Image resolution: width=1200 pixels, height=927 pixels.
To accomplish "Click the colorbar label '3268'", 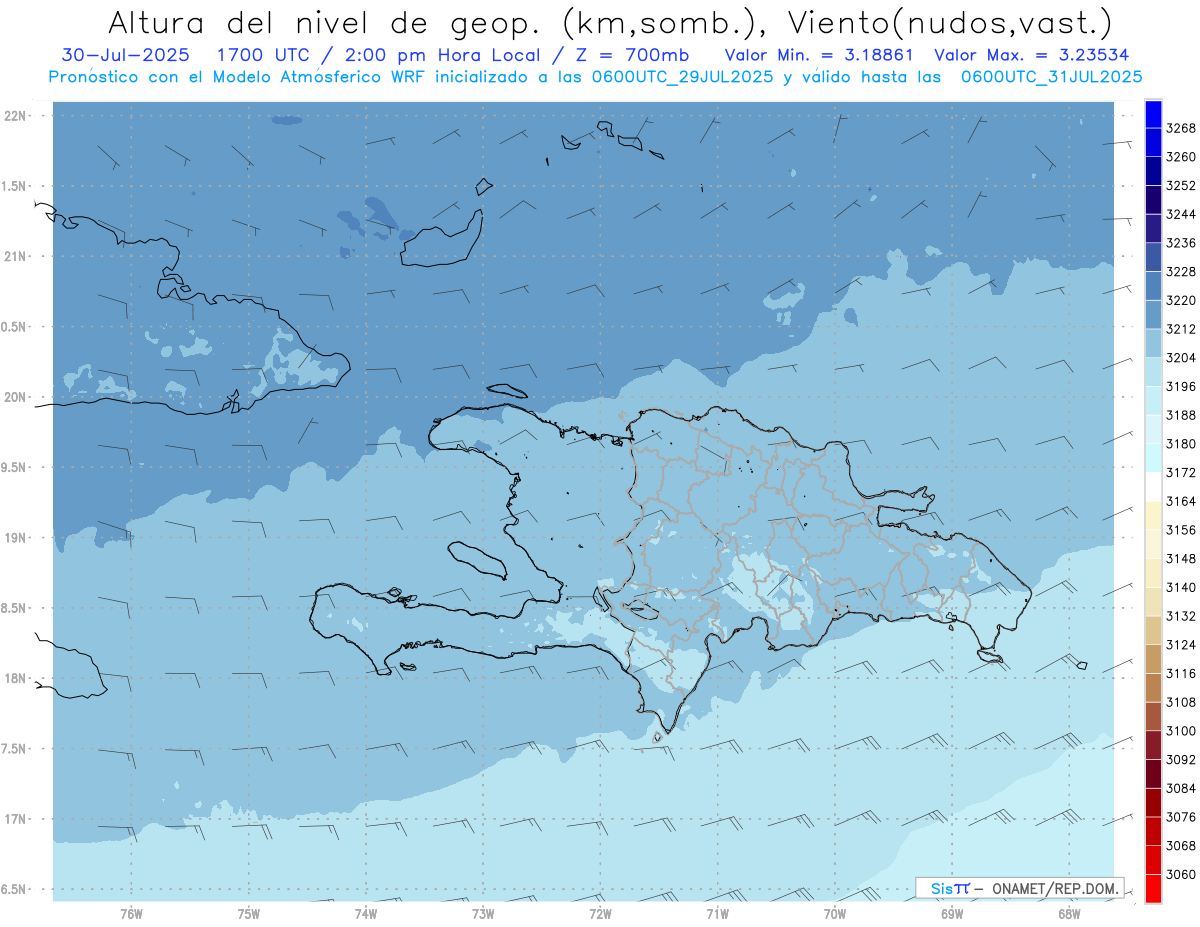I will click(1181, 128).
